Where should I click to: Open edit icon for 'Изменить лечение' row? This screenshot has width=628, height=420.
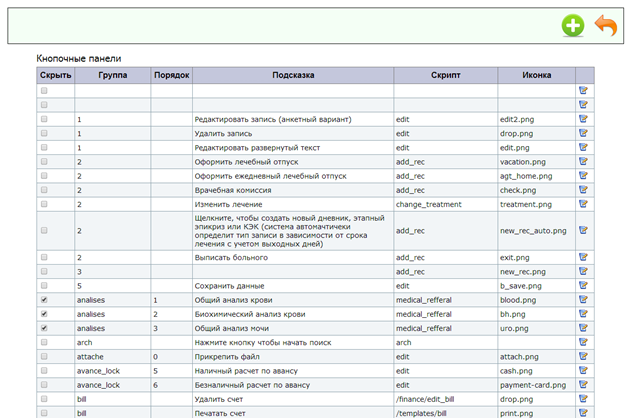point(584,203)
